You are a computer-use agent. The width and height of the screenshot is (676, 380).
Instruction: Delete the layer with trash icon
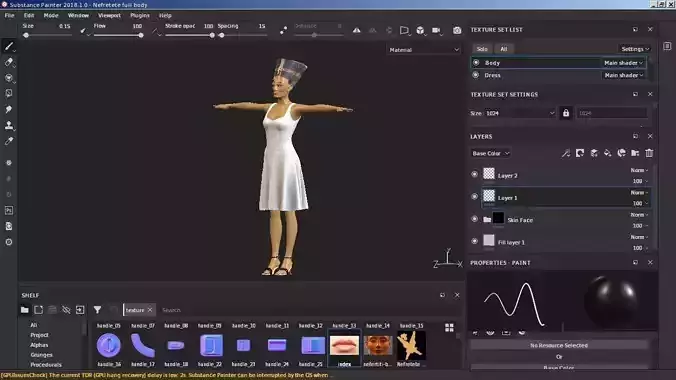coord(649,153)
